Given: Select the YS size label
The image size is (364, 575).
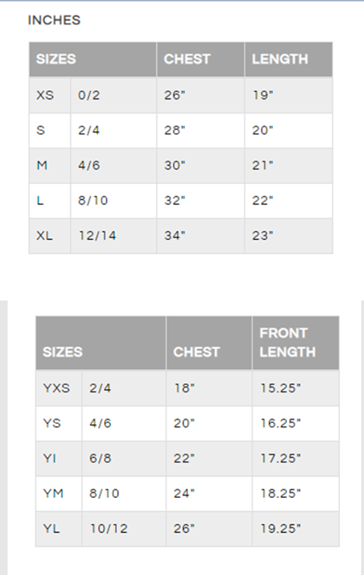Looking at the screenshot, I should click(x=52, y=423).
